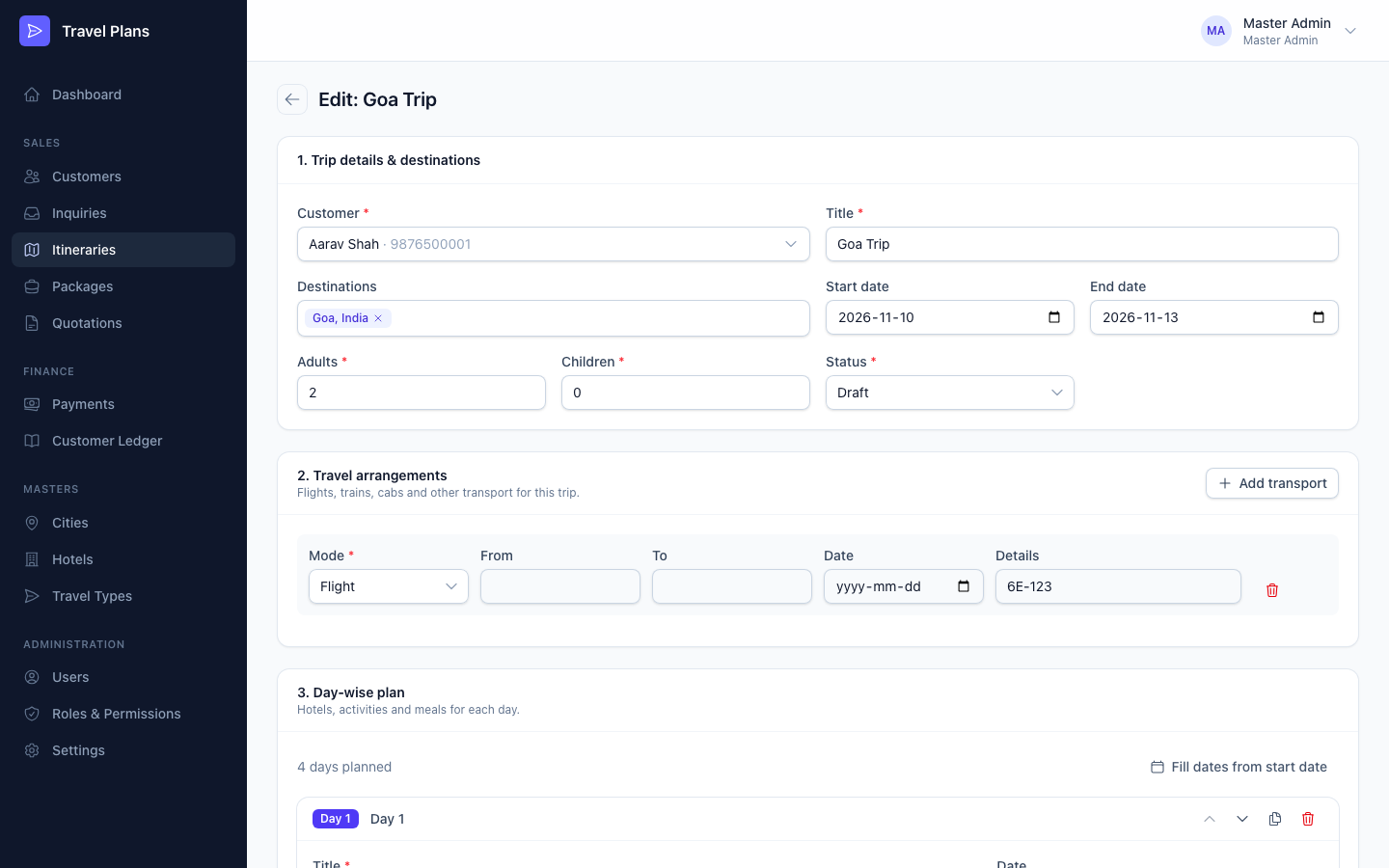Click the Add transport button
1389x868 pixels.
click(1272, 483)
